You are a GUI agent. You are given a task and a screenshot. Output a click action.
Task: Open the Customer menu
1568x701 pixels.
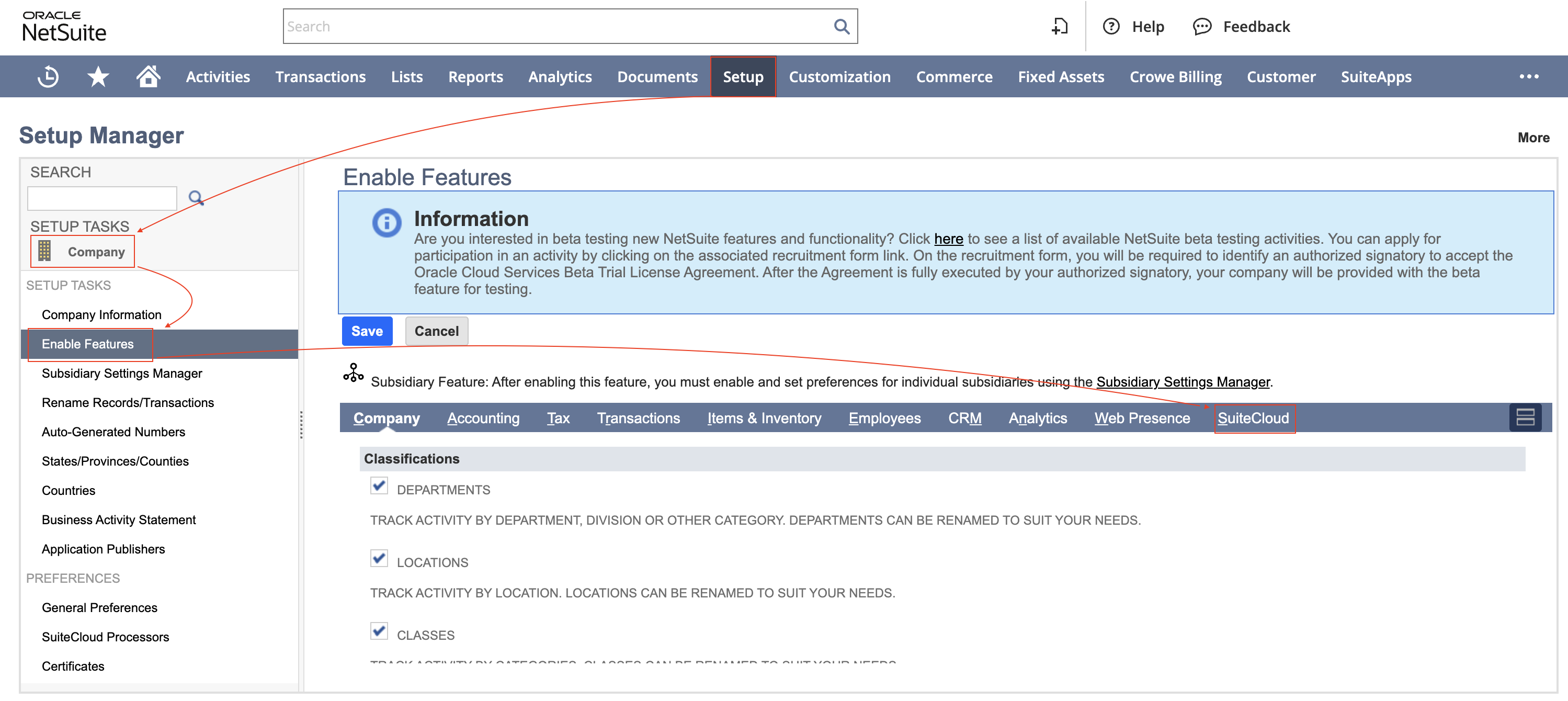[1281, 77]
